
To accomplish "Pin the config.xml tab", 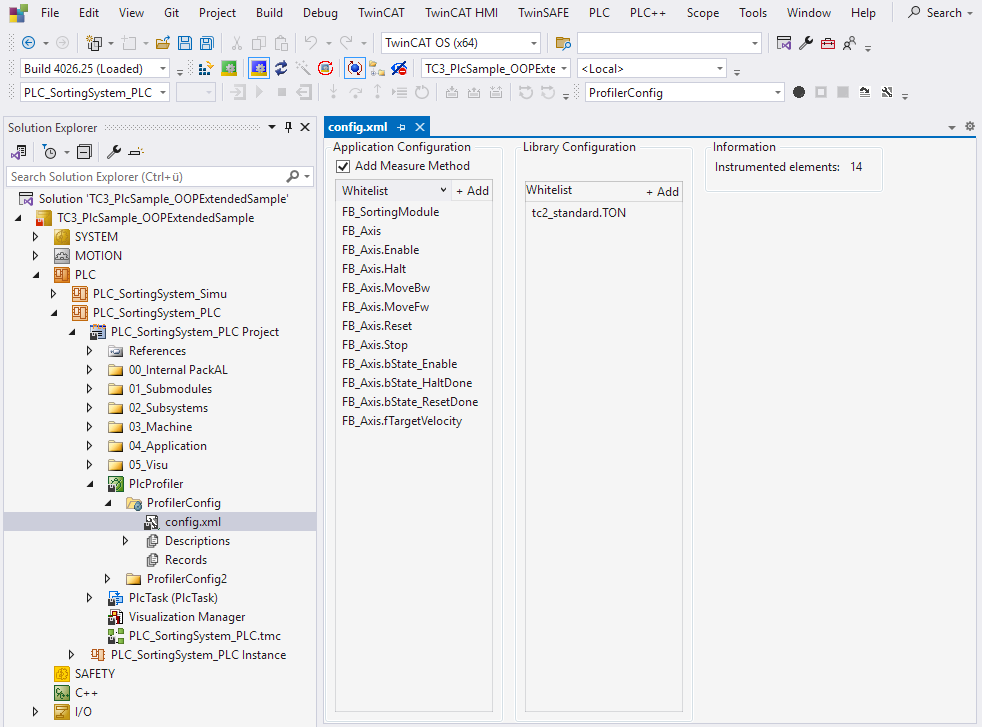I will tap(401, 127).
